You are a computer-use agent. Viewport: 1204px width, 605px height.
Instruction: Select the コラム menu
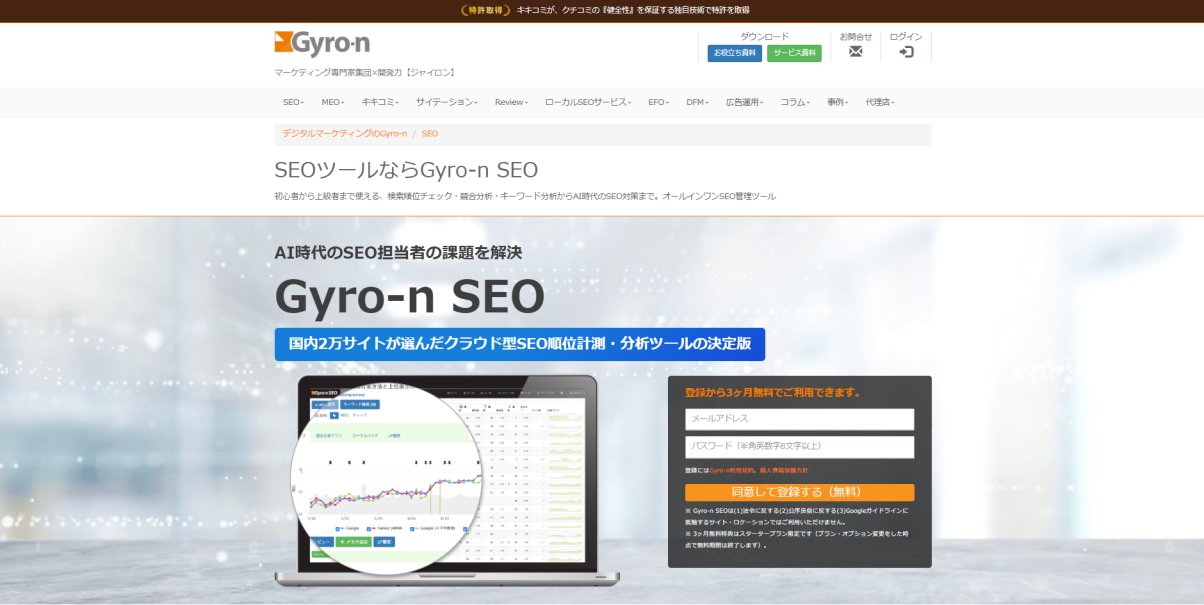pos(795,102)
